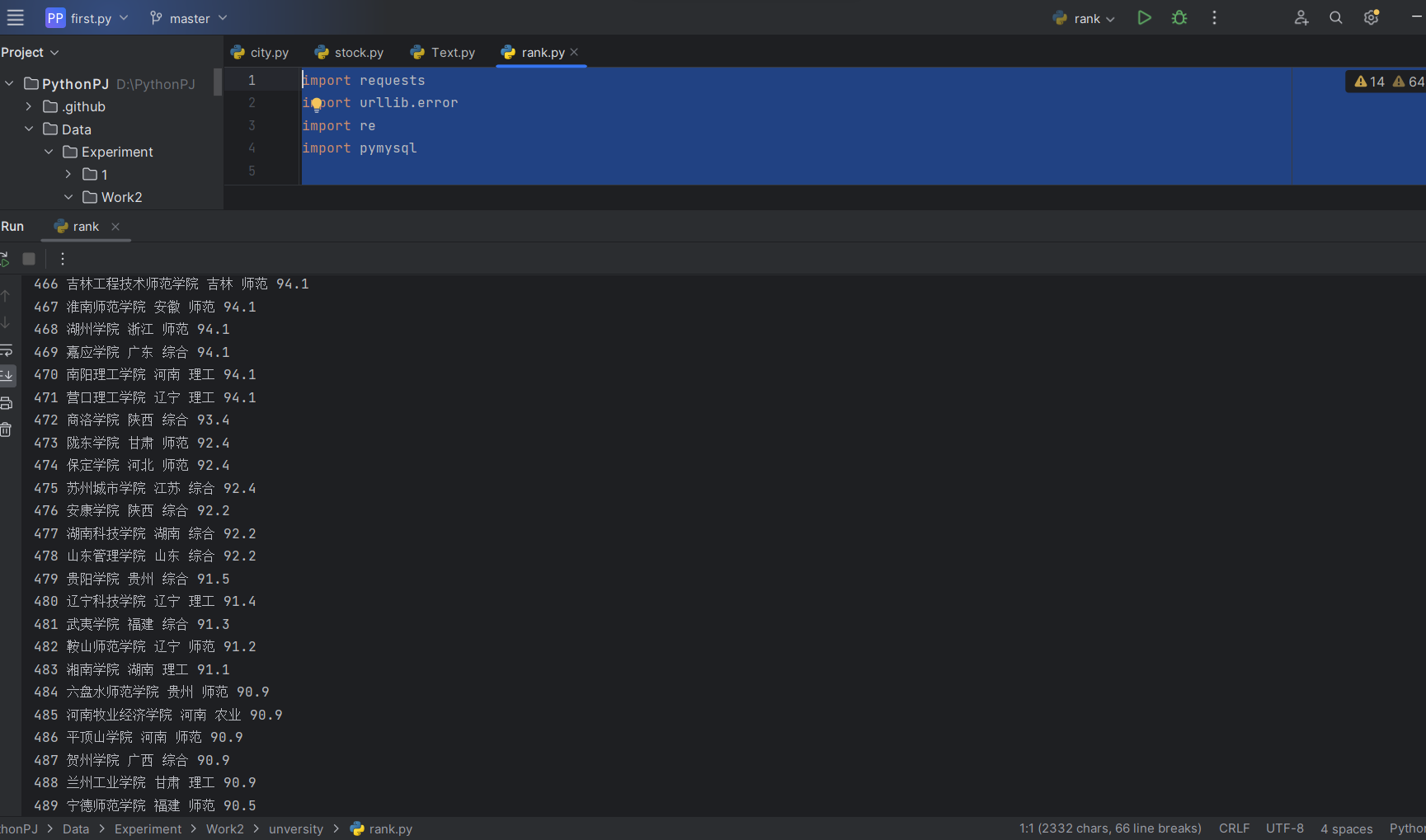This screenshot has height=840, width=1426.
Task: Open the cursor position 1:1 go-to-line widget
Action: click(1110, 828)
